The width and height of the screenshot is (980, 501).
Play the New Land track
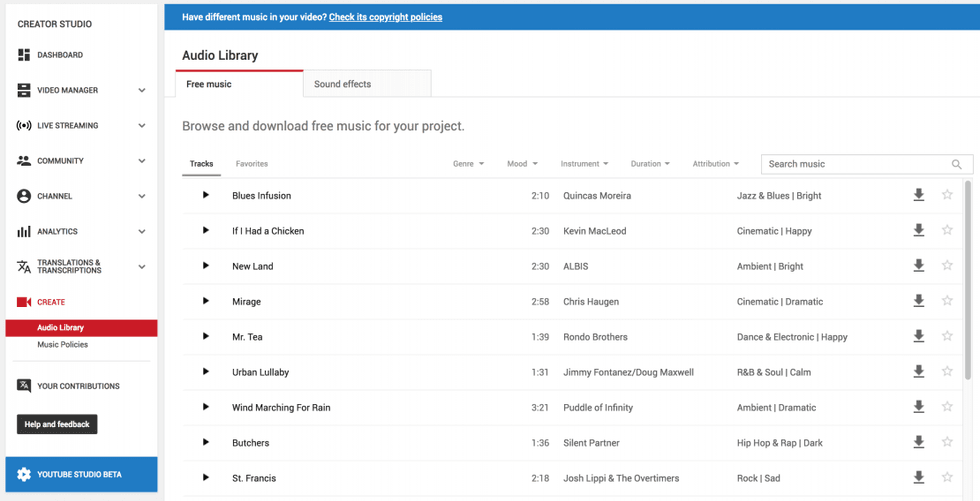point(205,266)
